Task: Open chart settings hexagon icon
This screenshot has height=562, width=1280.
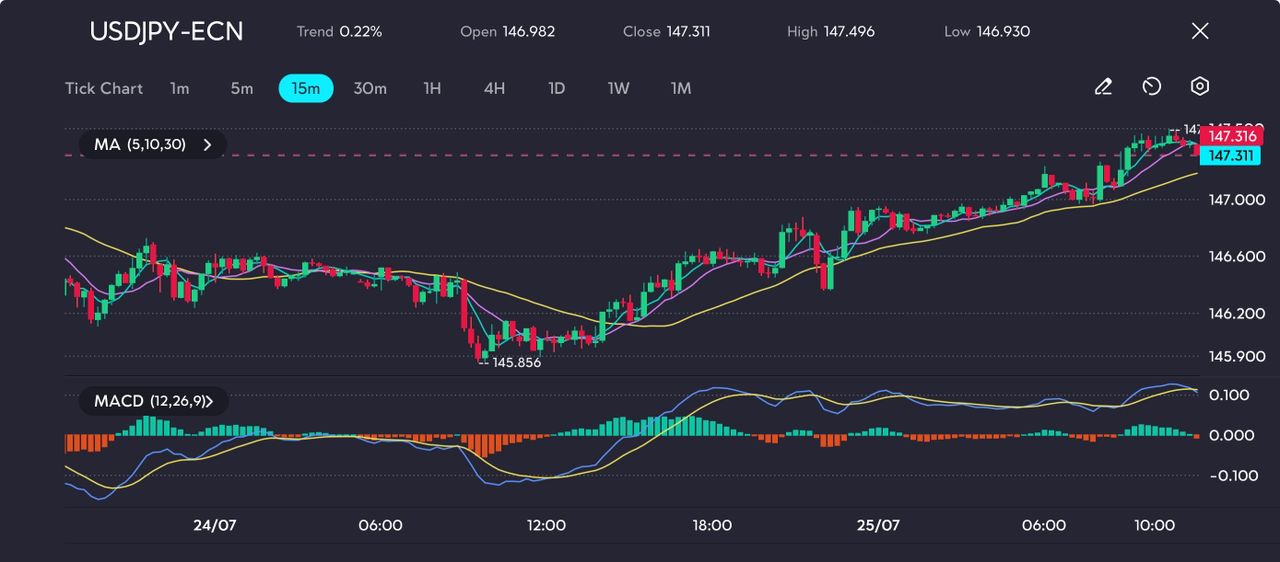Action: tap(1200, 88)
